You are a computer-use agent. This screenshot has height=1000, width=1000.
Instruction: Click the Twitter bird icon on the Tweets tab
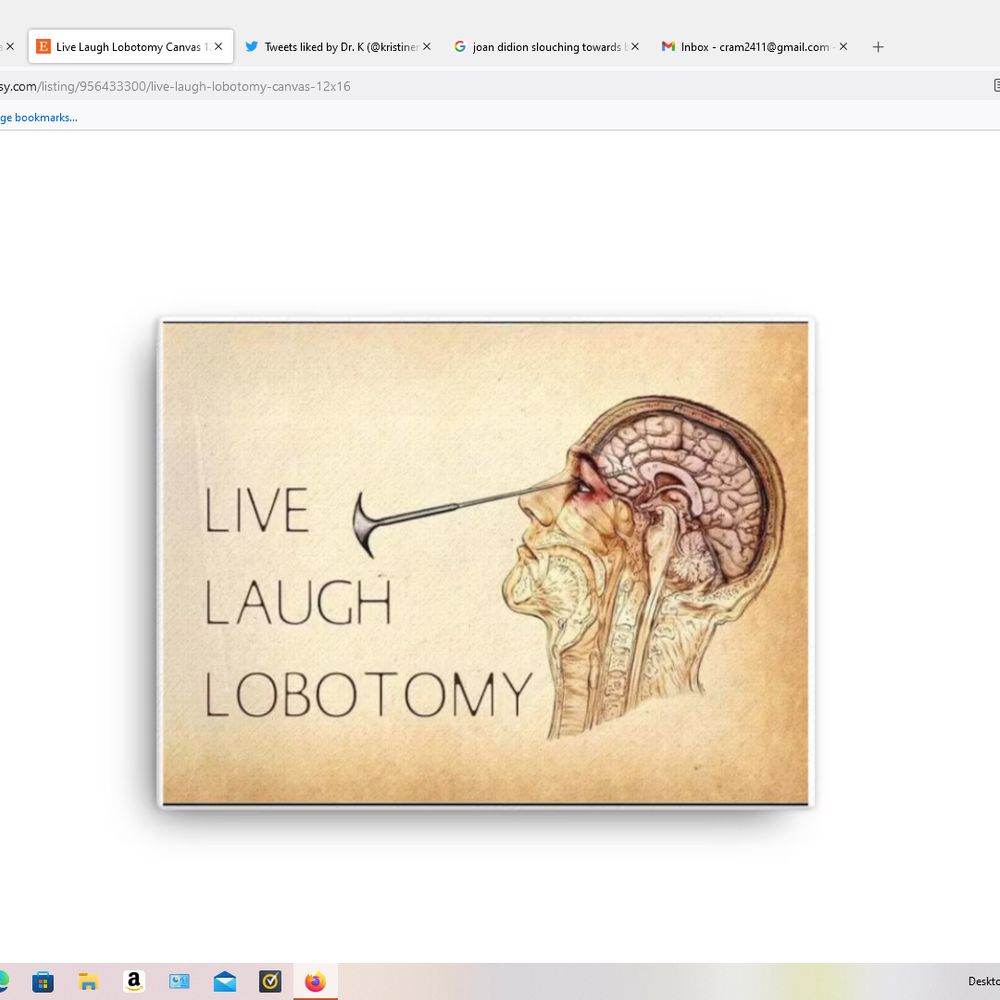[252, 47]
